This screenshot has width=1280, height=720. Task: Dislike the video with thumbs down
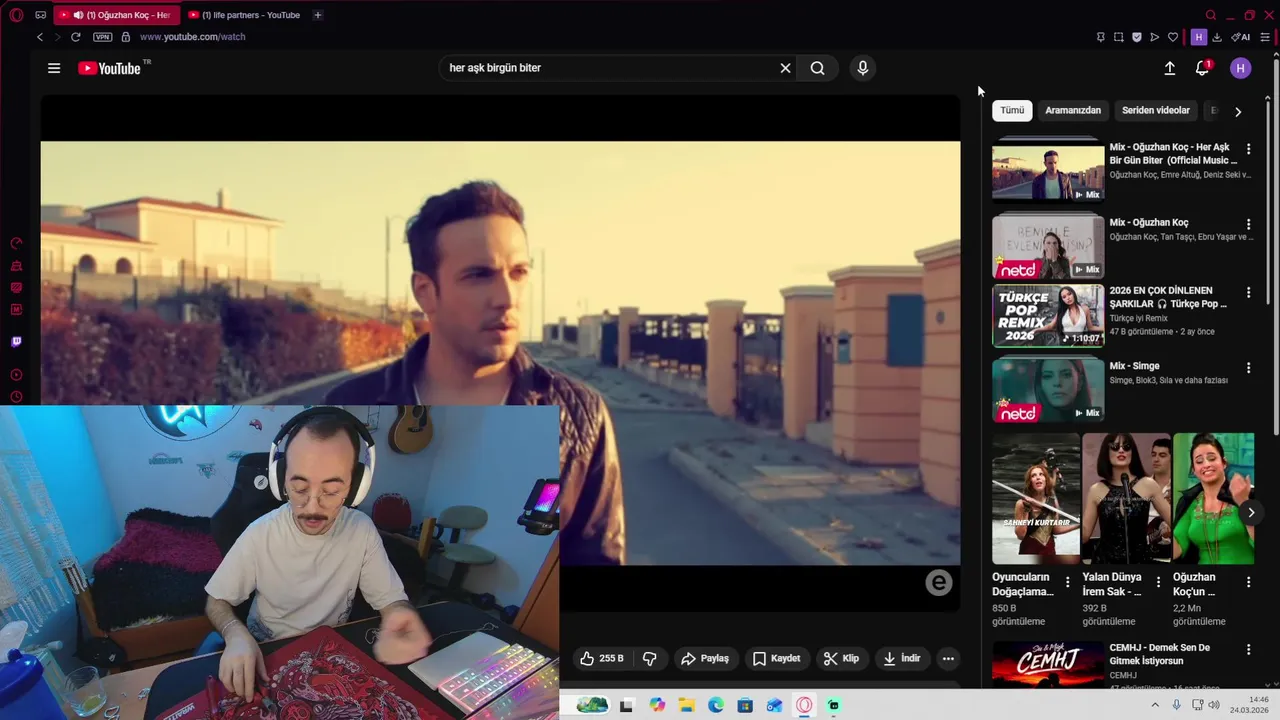(x=650, y=658)
